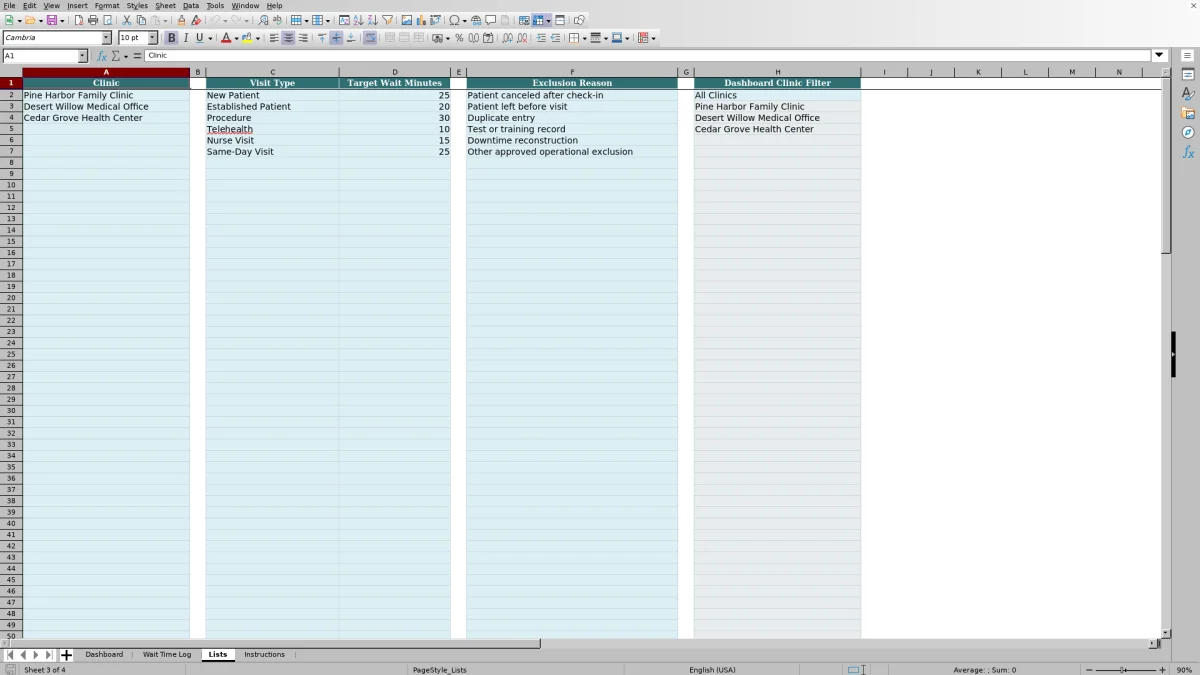Open the File menu

9,6
